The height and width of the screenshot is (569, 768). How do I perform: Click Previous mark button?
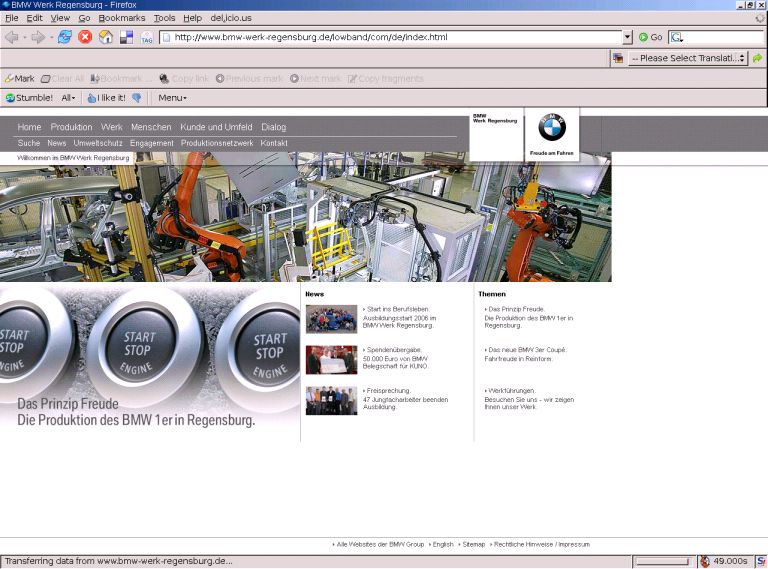pos(249,79)
